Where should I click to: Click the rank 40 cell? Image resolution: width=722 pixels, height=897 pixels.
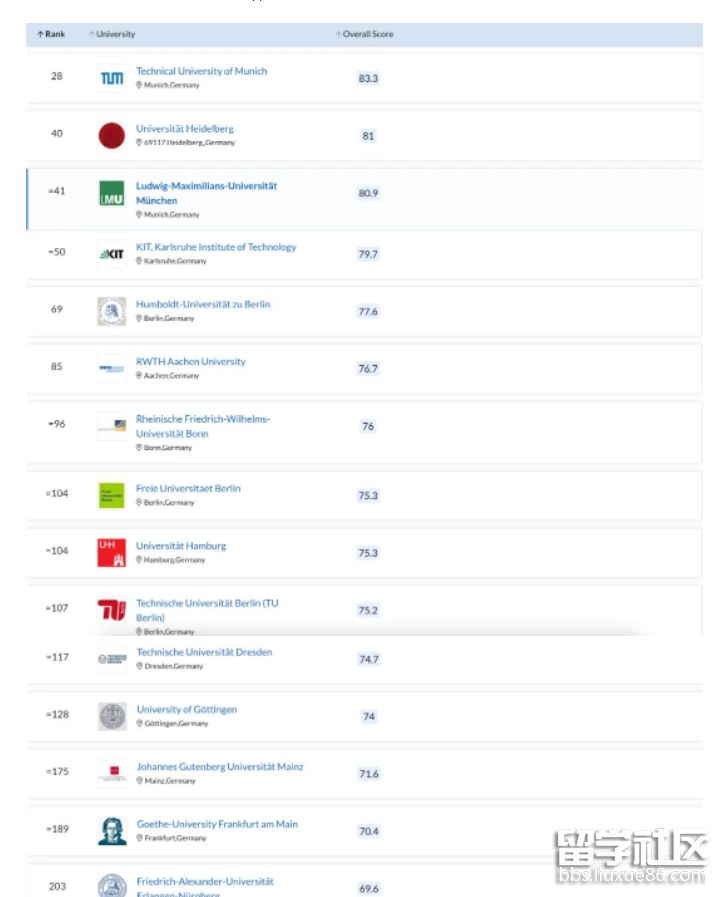click(x=57, y=133)
